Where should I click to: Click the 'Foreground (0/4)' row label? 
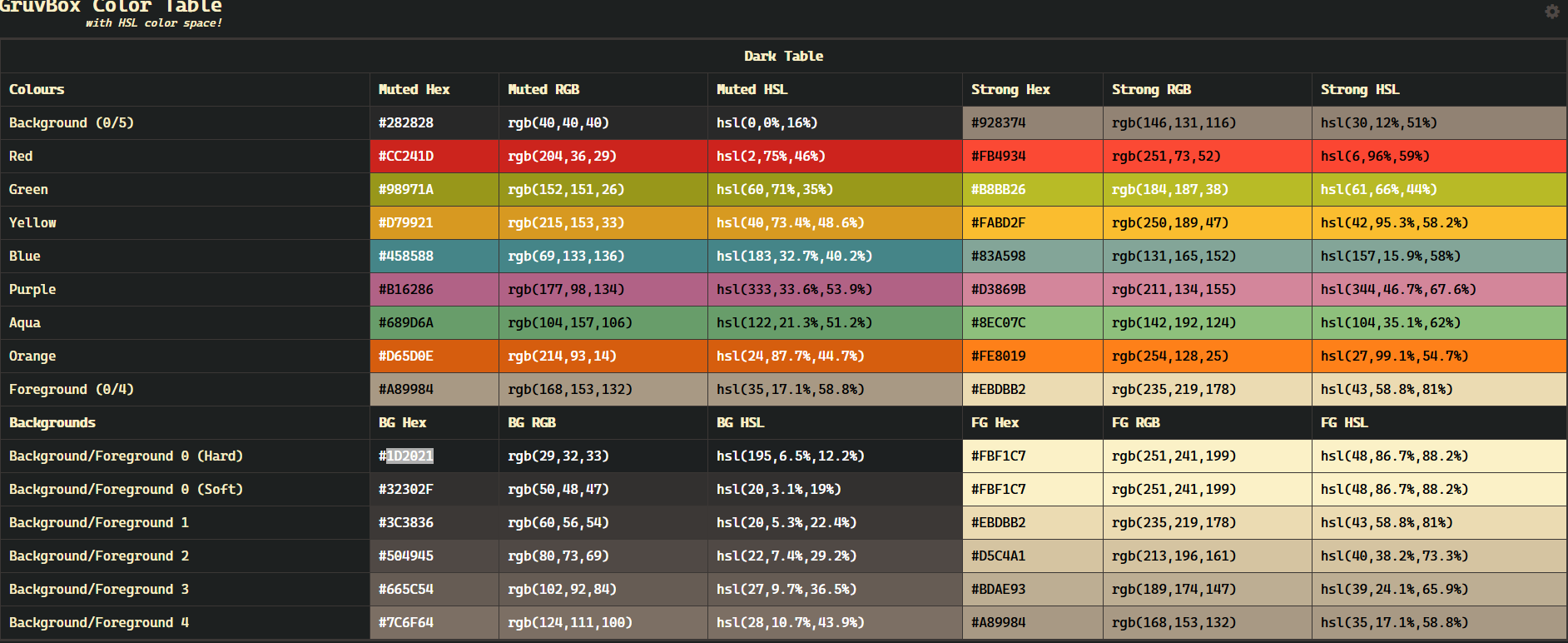point(185,389)
